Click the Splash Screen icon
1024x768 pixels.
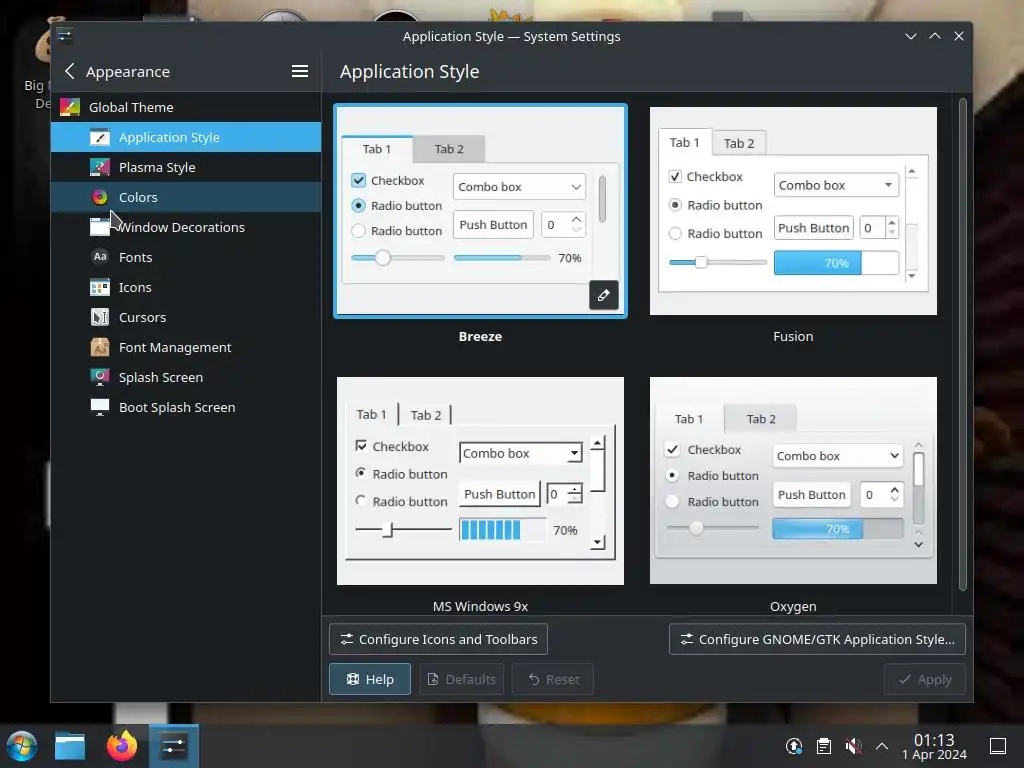point(99,377)
